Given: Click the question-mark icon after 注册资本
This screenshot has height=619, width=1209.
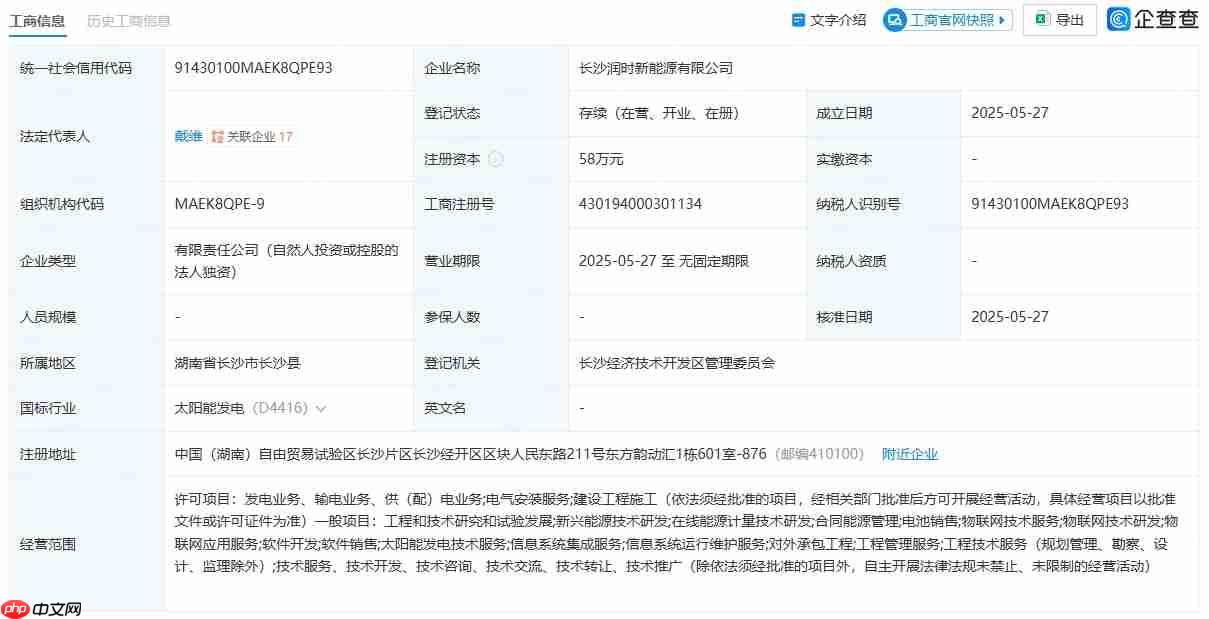Looking at the screenshot, I should coord(497,158).
